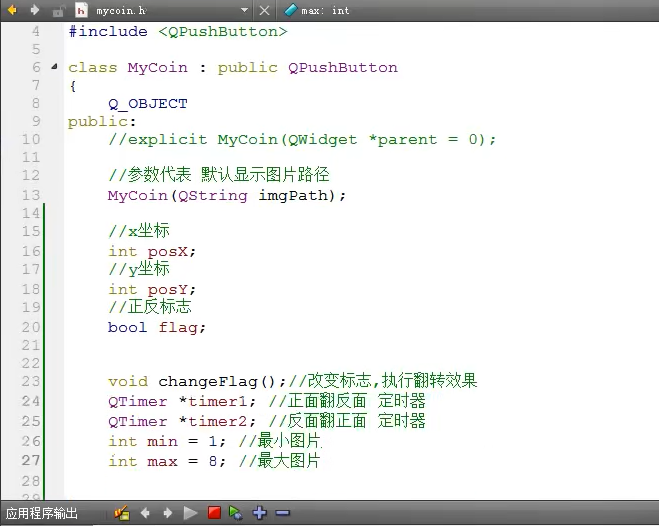Collapse the MyCoin class fold marker
Image resolution: width=659 pixels, height=526 pixels.
54,66
